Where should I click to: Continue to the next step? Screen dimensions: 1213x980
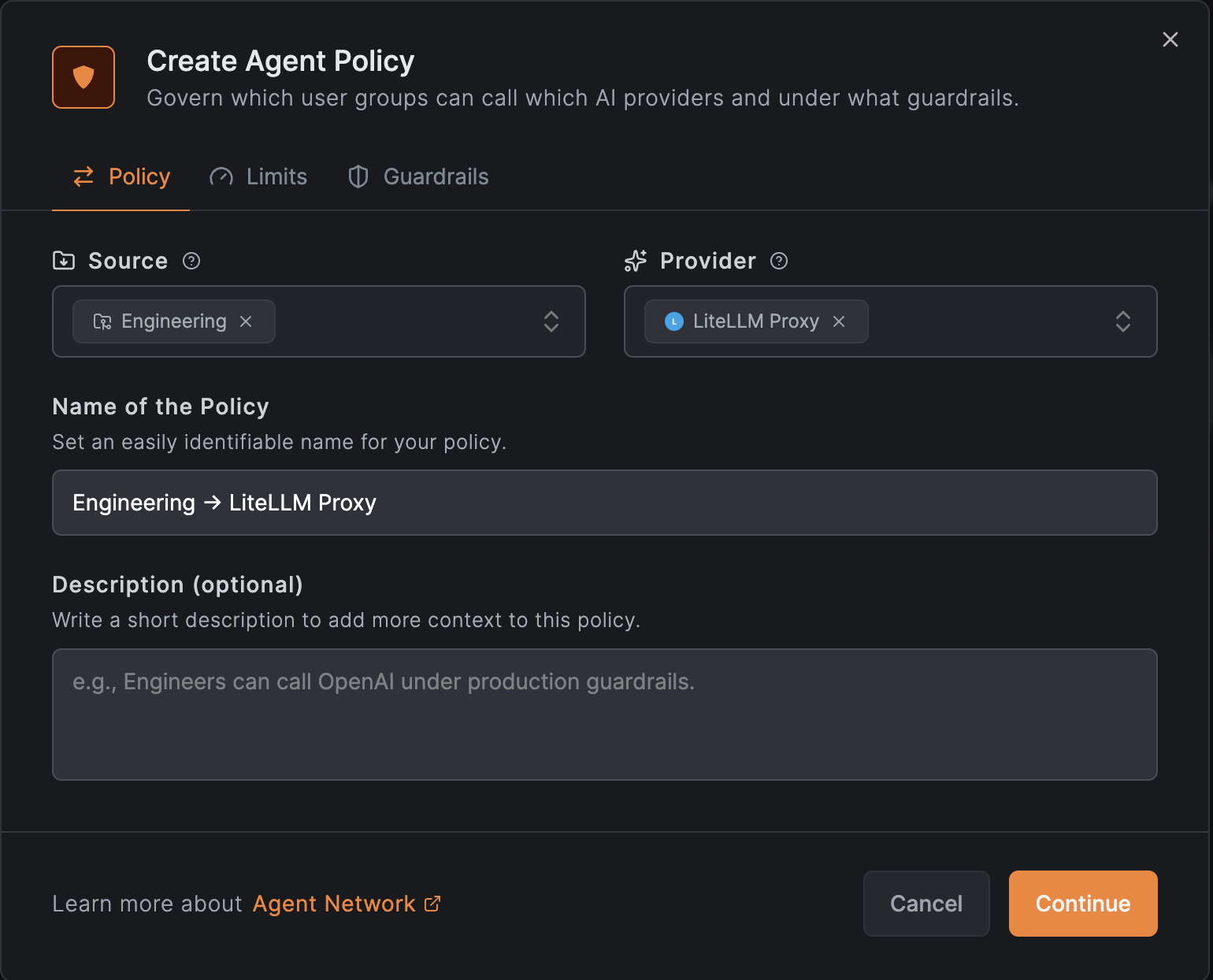(1083, 904)
